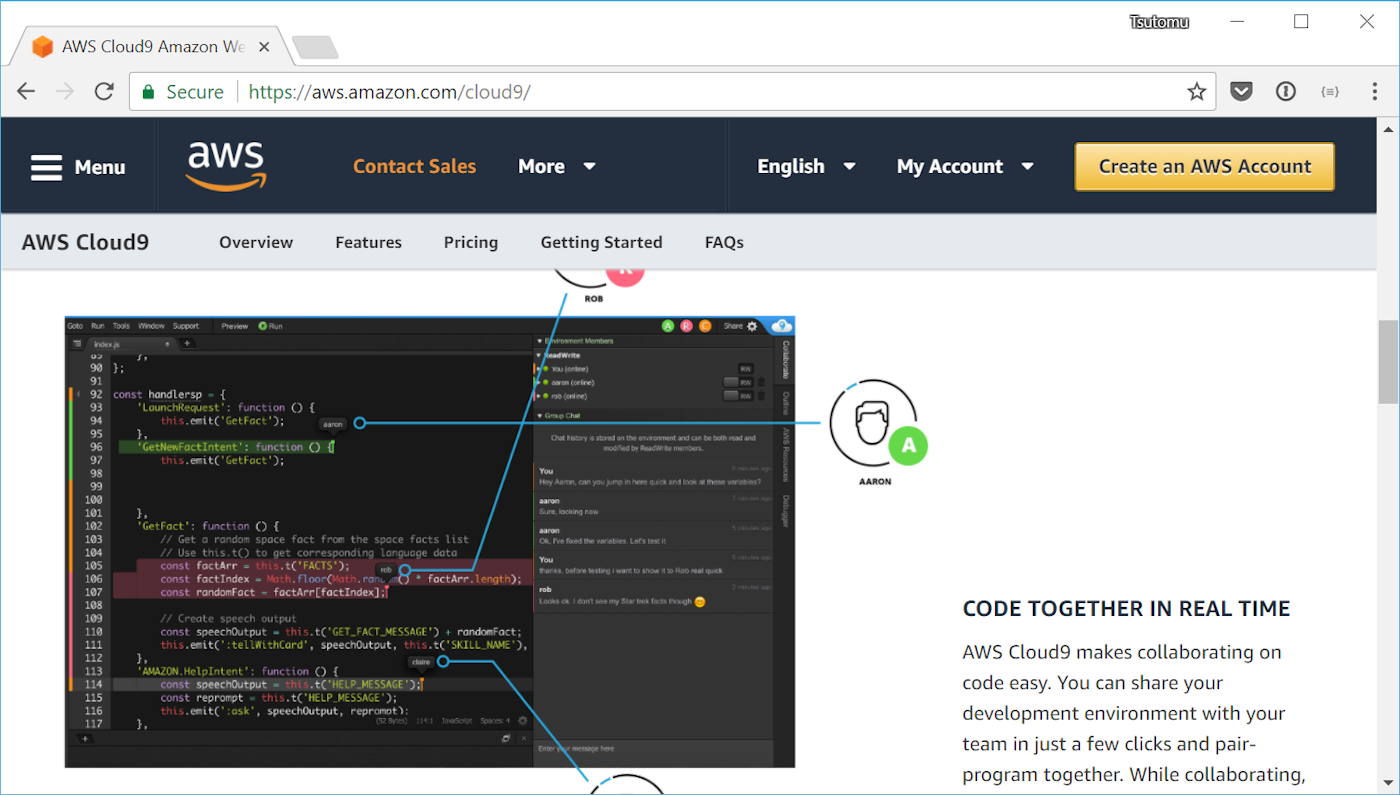Image resolution: width=1400 pixels, height=795 pixels.
Task: Go to the Pricing tab
Action: point(471,242)
